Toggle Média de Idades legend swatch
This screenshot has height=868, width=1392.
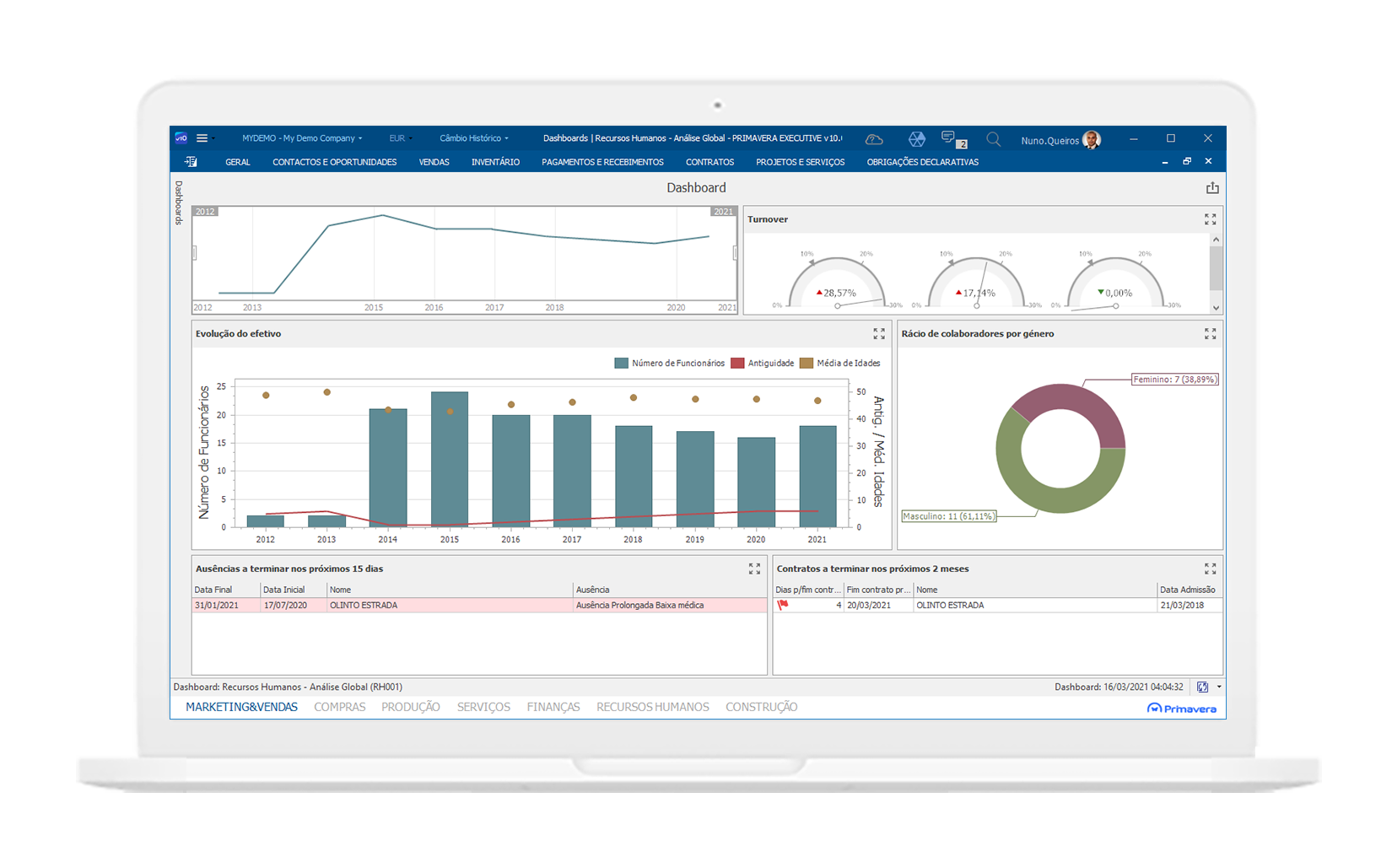coord(807,364)
